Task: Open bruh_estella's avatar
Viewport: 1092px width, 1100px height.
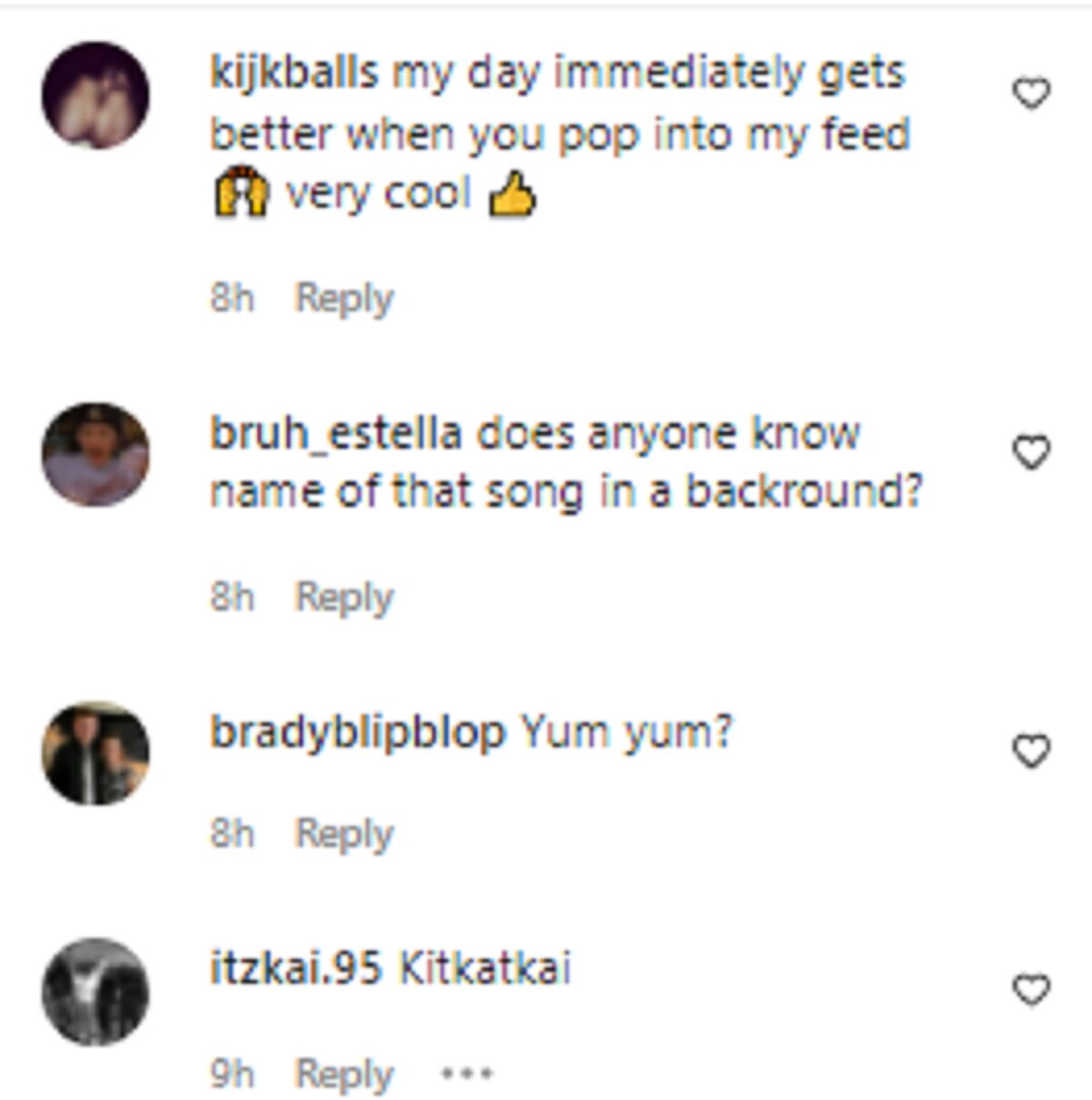Action: 96,454
